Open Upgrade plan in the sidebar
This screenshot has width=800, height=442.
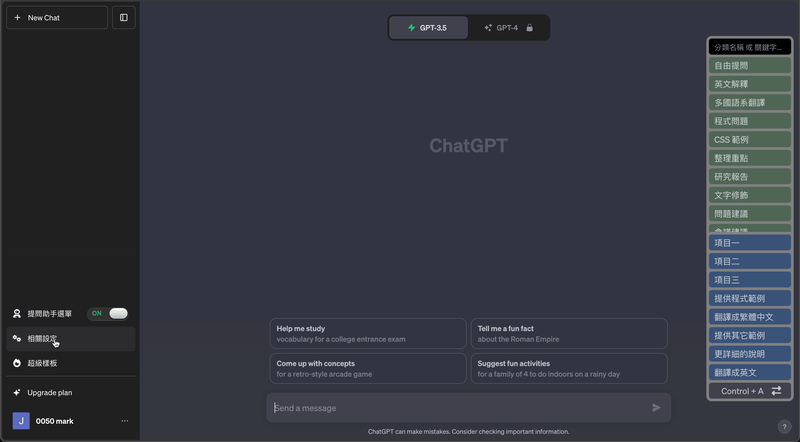click(70, 392)
